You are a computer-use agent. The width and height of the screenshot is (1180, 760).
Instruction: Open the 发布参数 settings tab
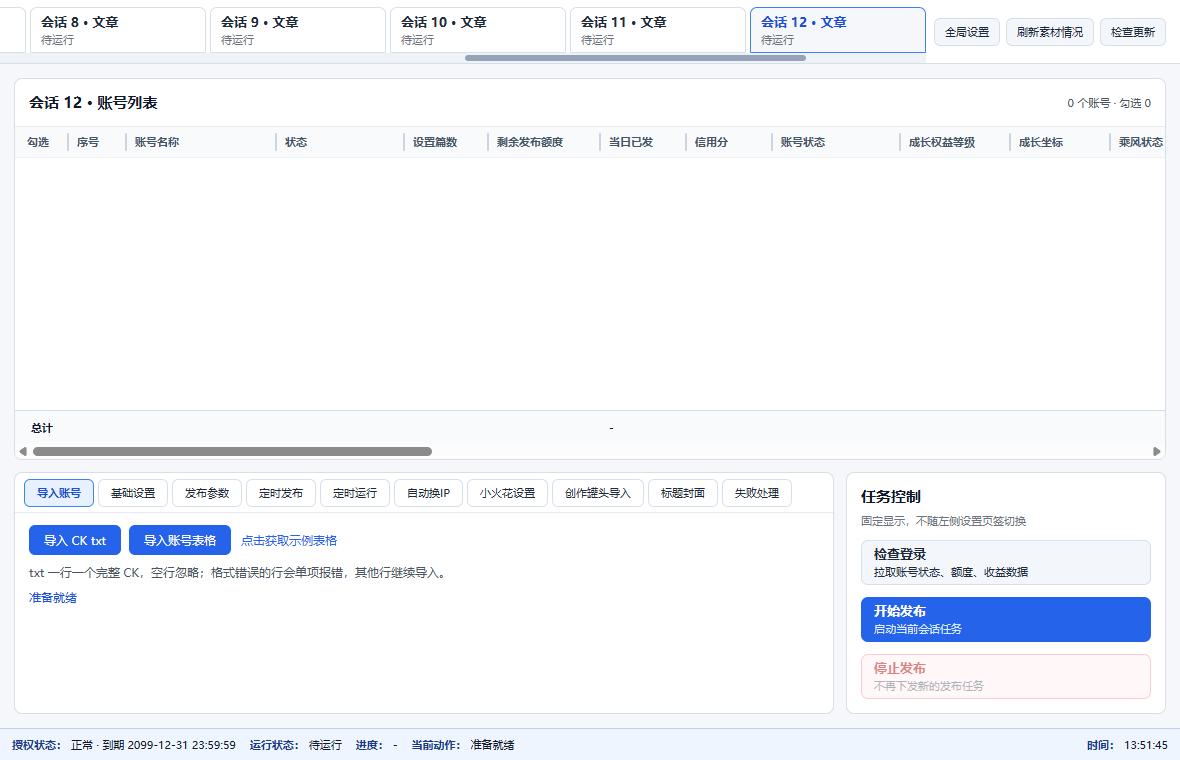(x=207, y=493)
